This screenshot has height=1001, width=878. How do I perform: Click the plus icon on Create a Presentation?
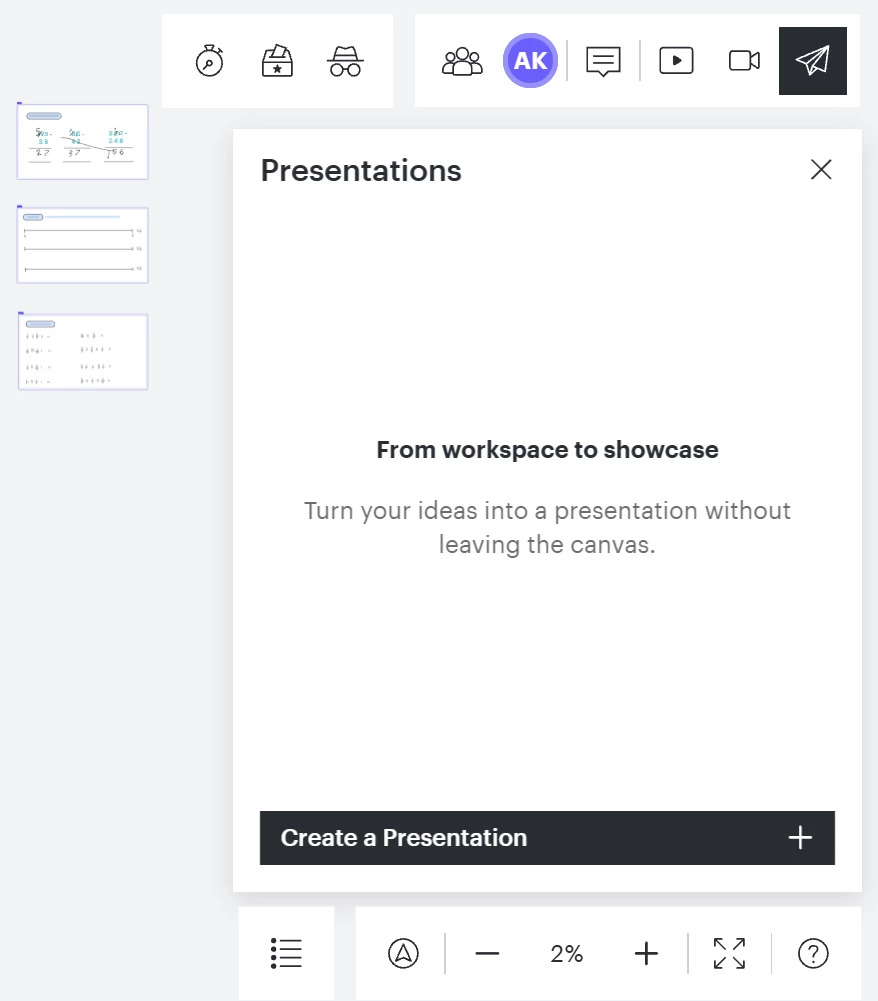(x=800, y=838)
